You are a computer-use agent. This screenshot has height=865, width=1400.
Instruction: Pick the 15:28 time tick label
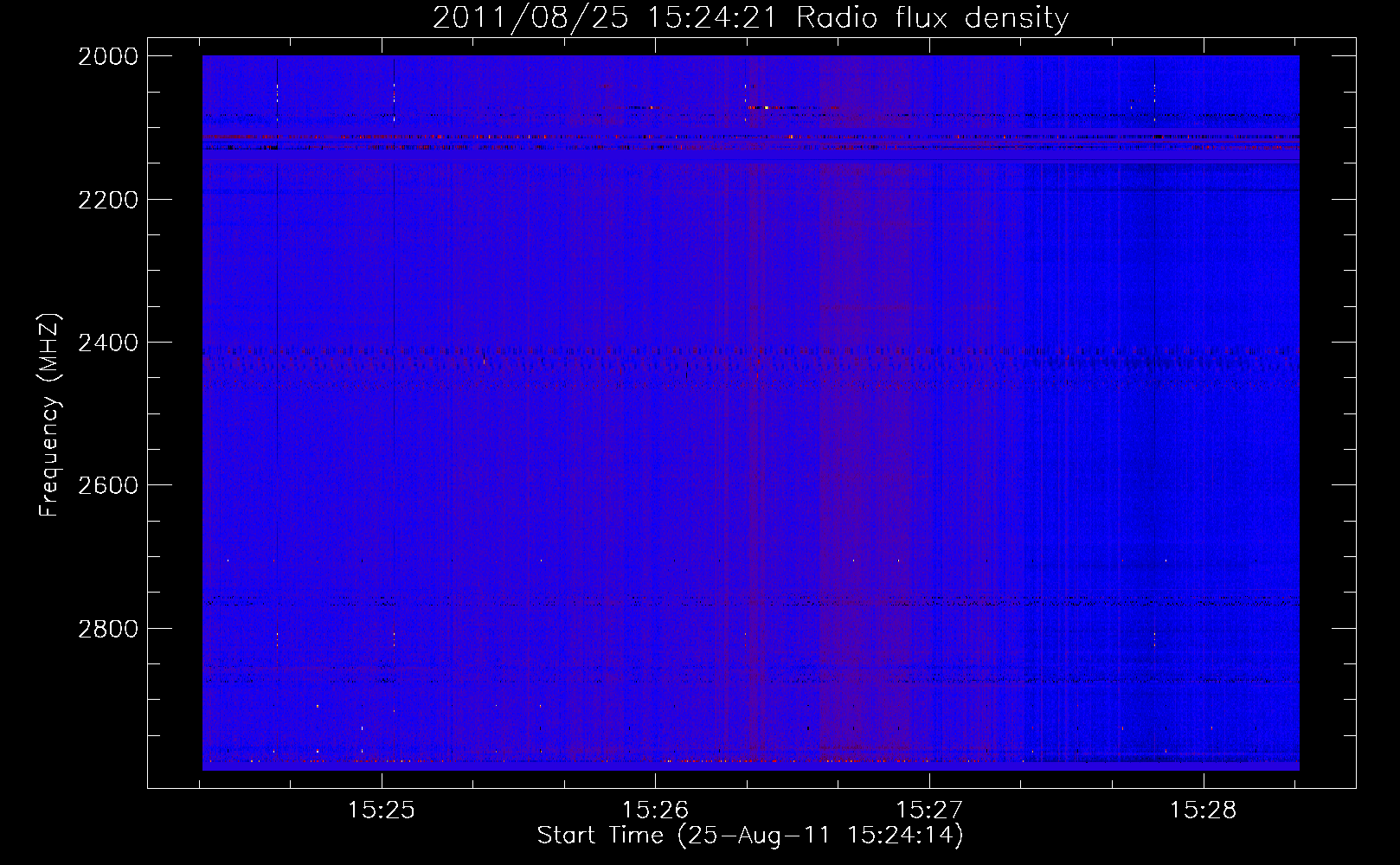pyautogui.click(x=1204, y=811)
